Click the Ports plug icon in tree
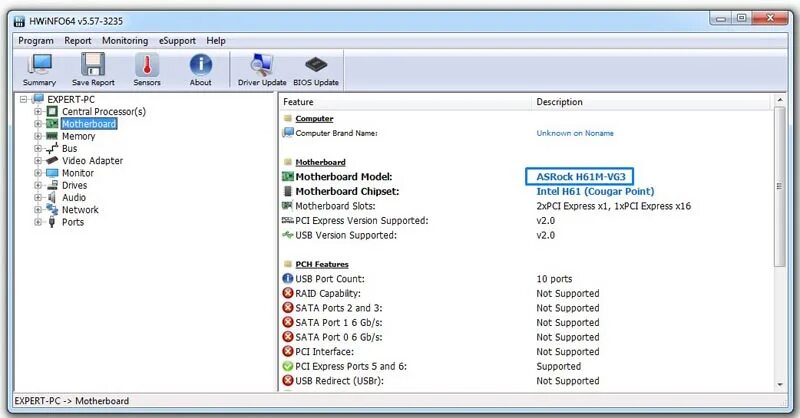Screen dimensions: 800x418 52,222
